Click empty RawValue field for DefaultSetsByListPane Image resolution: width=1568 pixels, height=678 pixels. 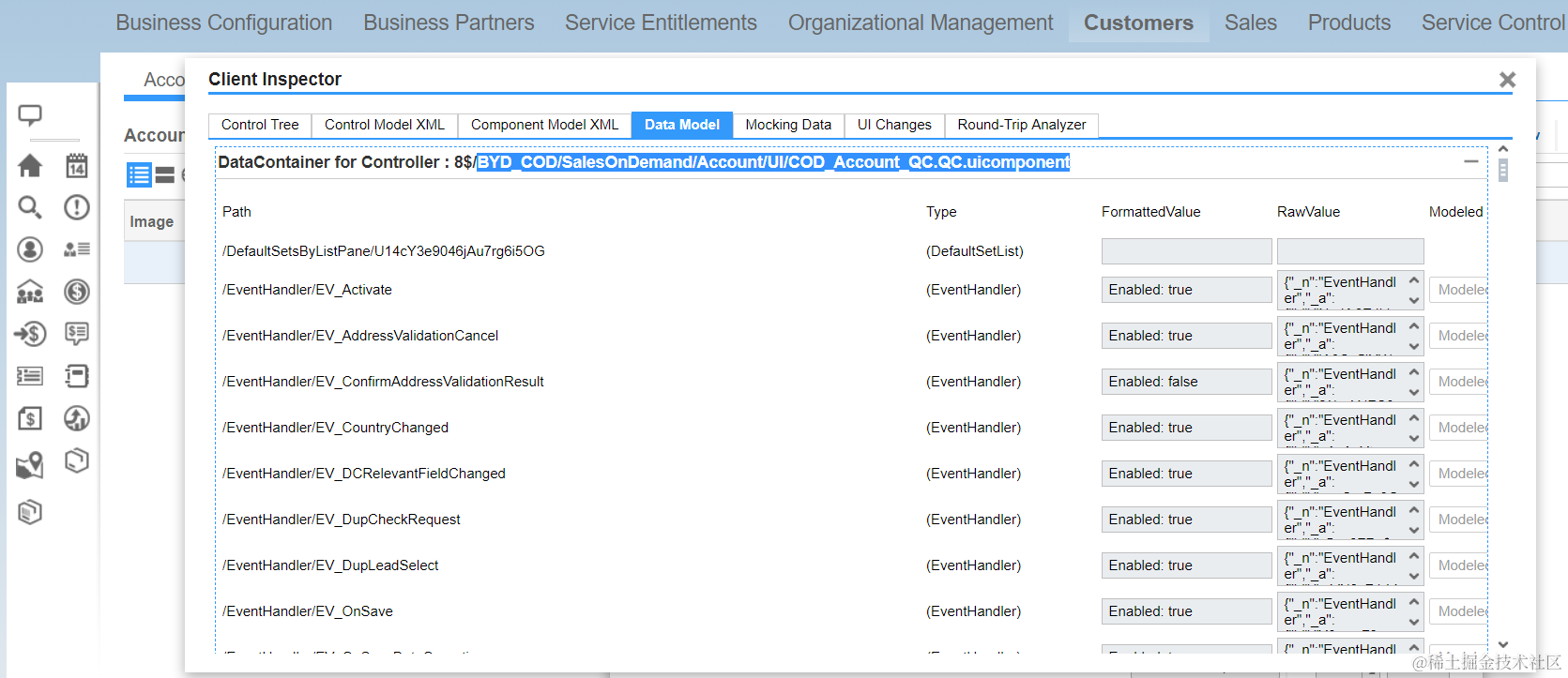coord(1350,251)
